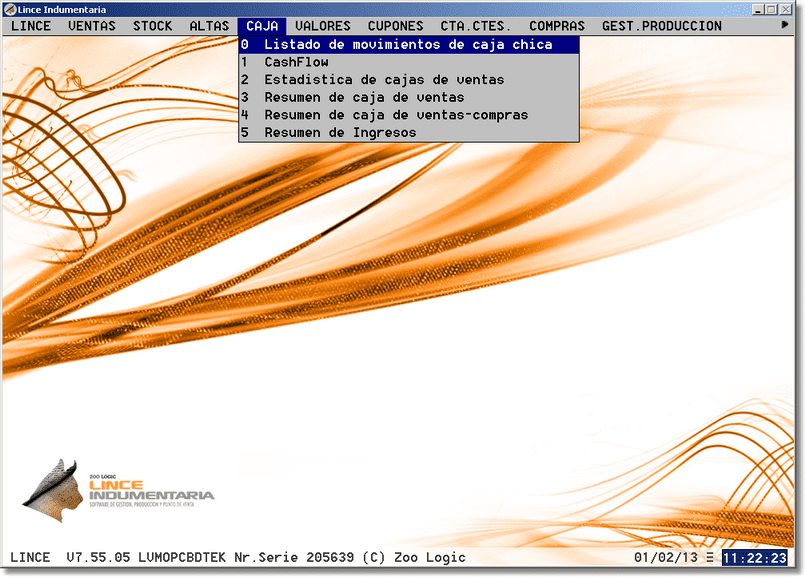Select Resumen de Ingresos
Screen dimensions: 806x578
coord(409,132)
